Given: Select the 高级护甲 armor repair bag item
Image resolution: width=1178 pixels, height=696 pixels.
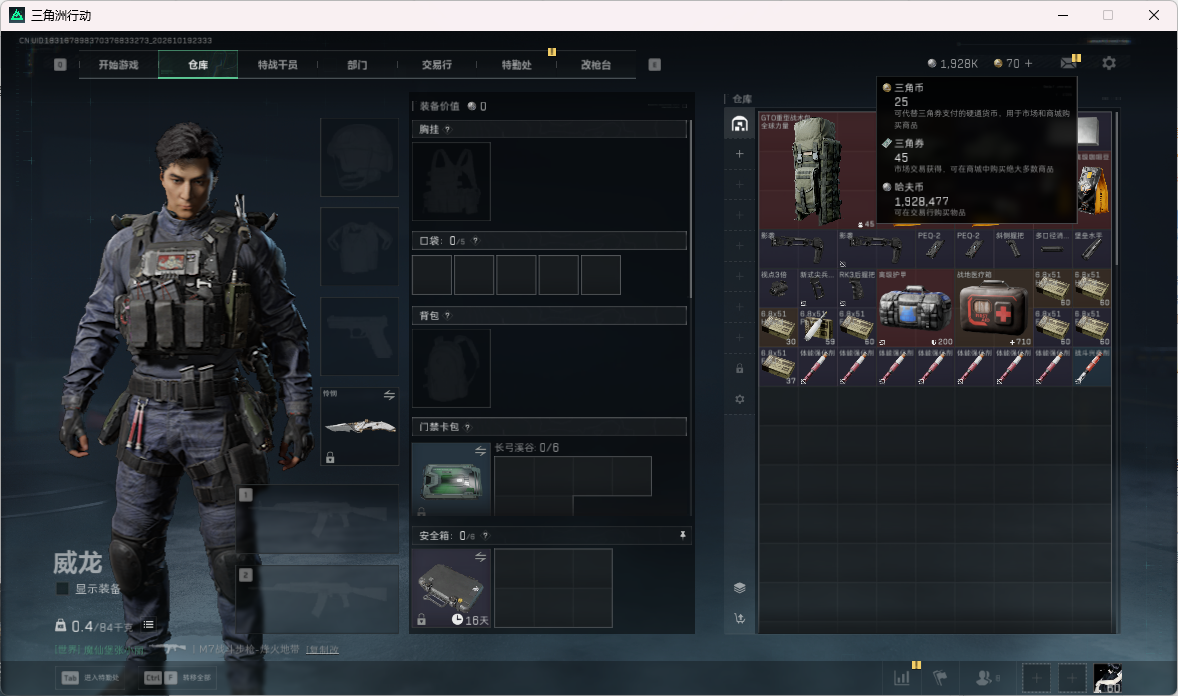Looking at the screenshot, I should pos(916,308).
